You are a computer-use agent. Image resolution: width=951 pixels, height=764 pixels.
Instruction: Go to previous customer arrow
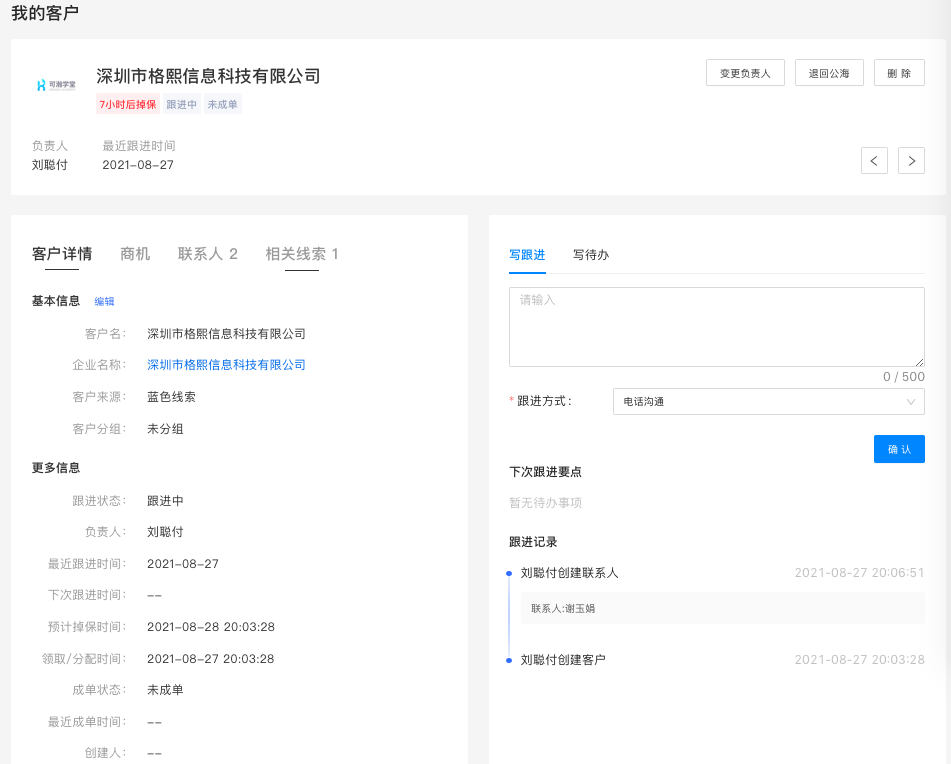[x=874, y=160]
